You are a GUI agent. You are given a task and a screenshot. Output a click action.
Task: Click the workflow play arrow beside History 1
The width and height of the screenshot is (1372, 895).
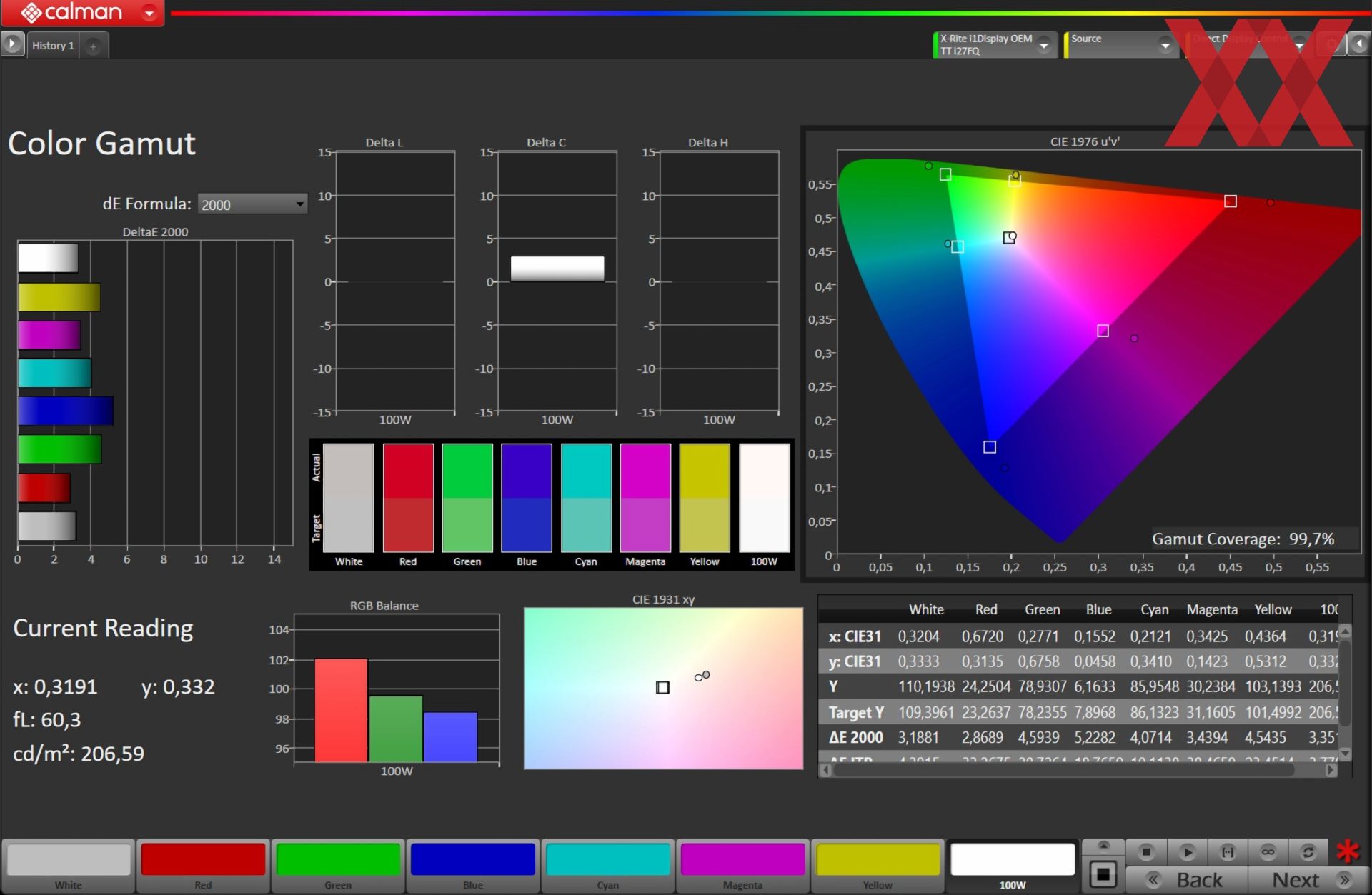pyautogui.click(x=12, y=44)
